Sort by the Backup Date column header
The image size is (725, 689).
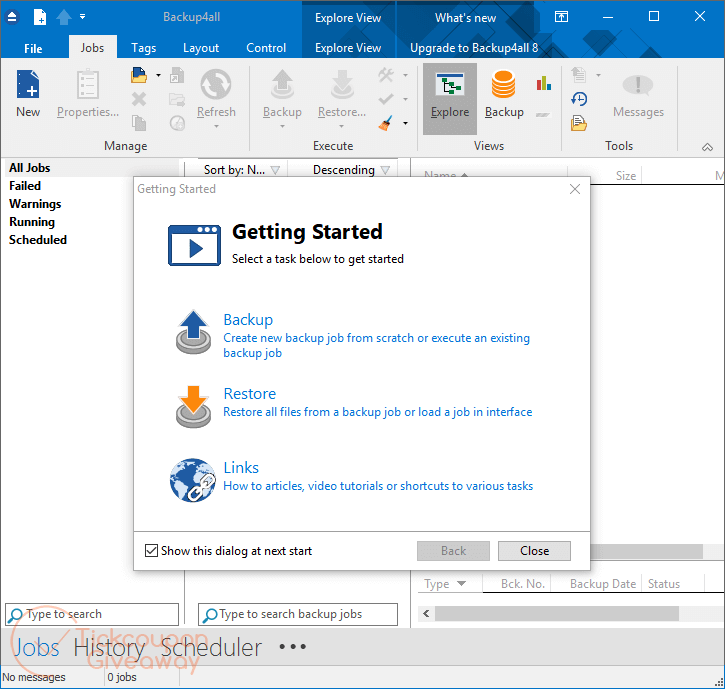coord(602,584)
